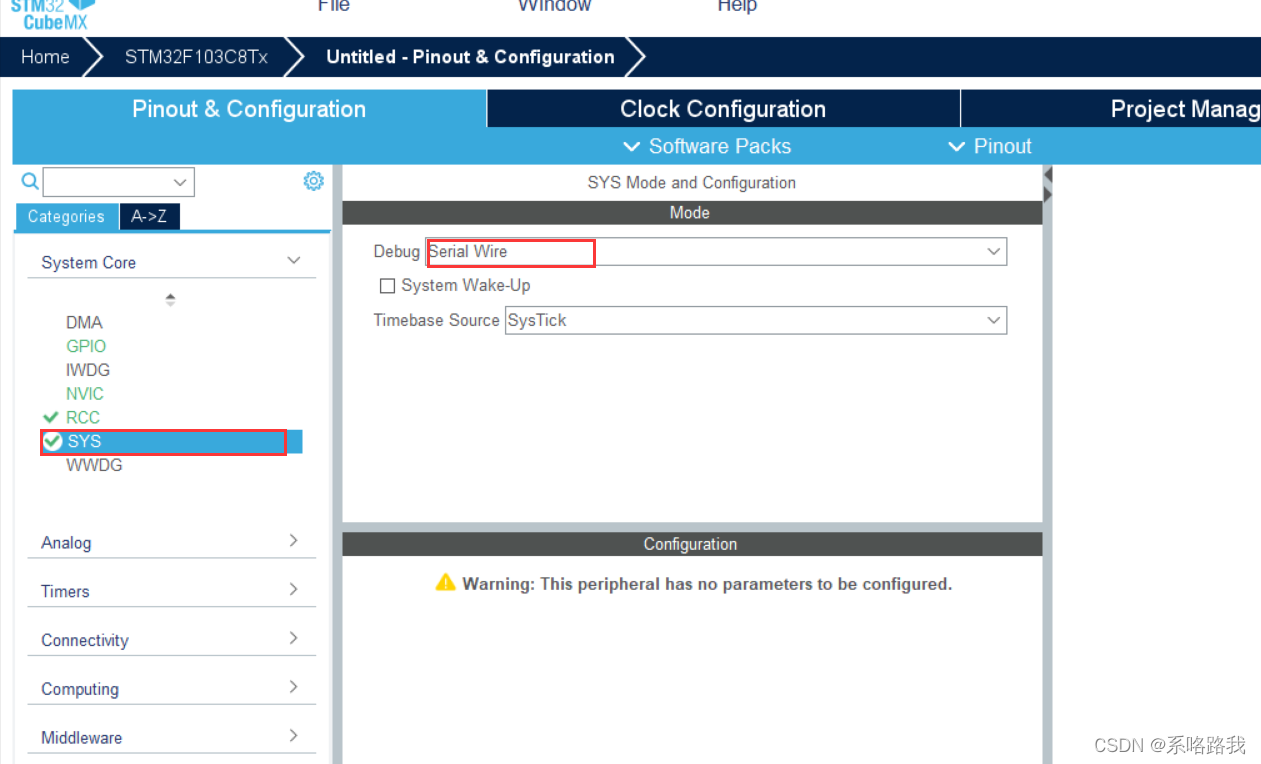Select NVIC in System Core list

[x=85, y=394]
